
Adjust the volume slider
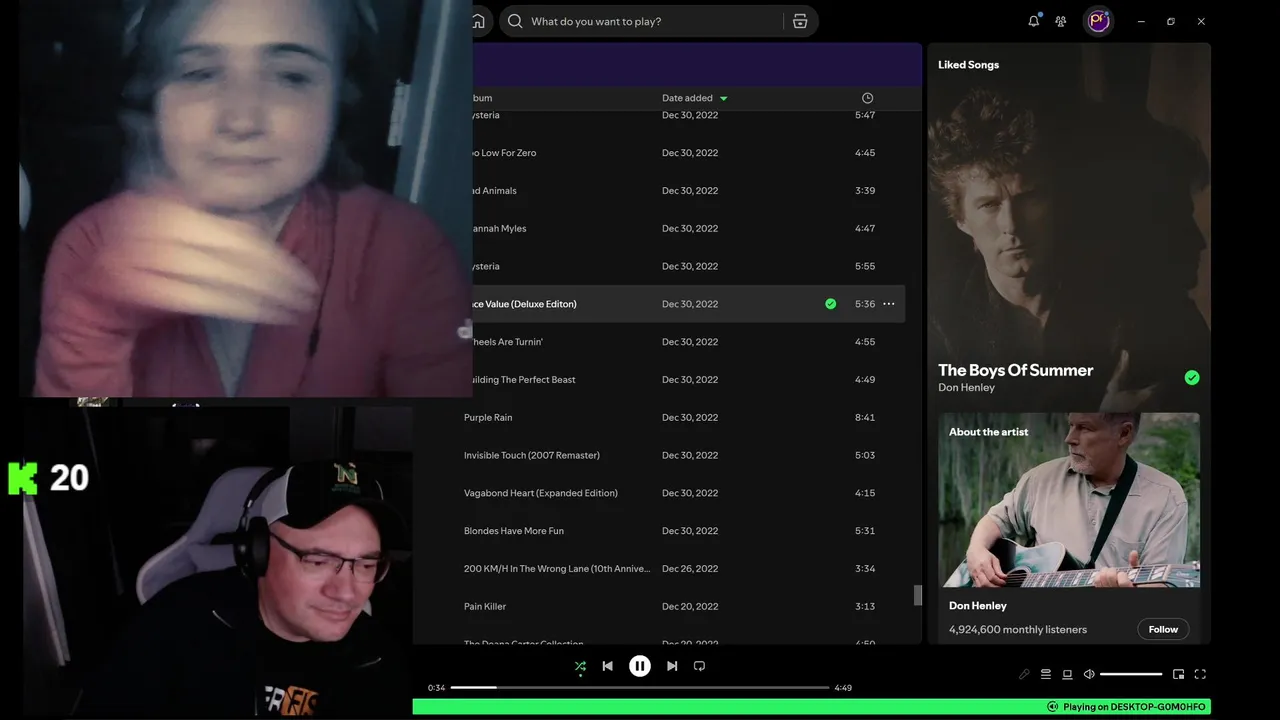pos(1131,674)
